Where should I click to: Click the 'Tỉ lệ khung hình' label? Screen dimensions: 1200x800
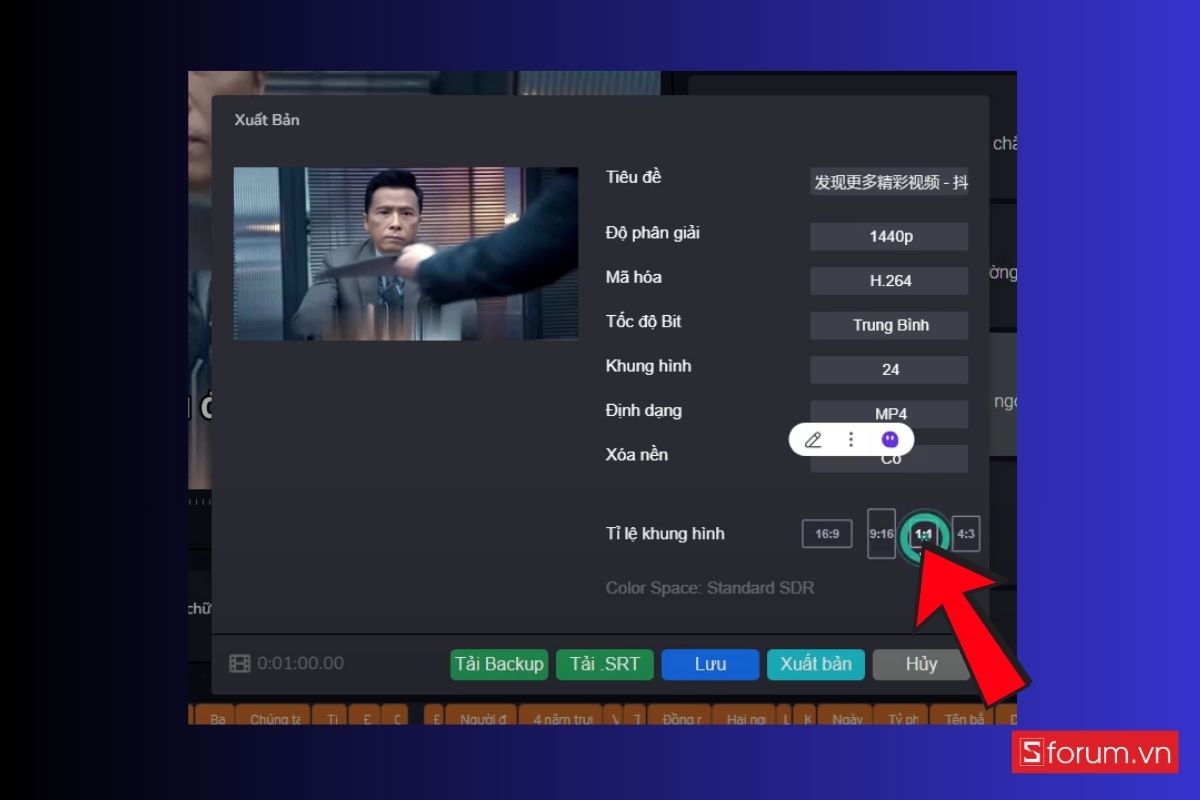[x=665, y=534]
